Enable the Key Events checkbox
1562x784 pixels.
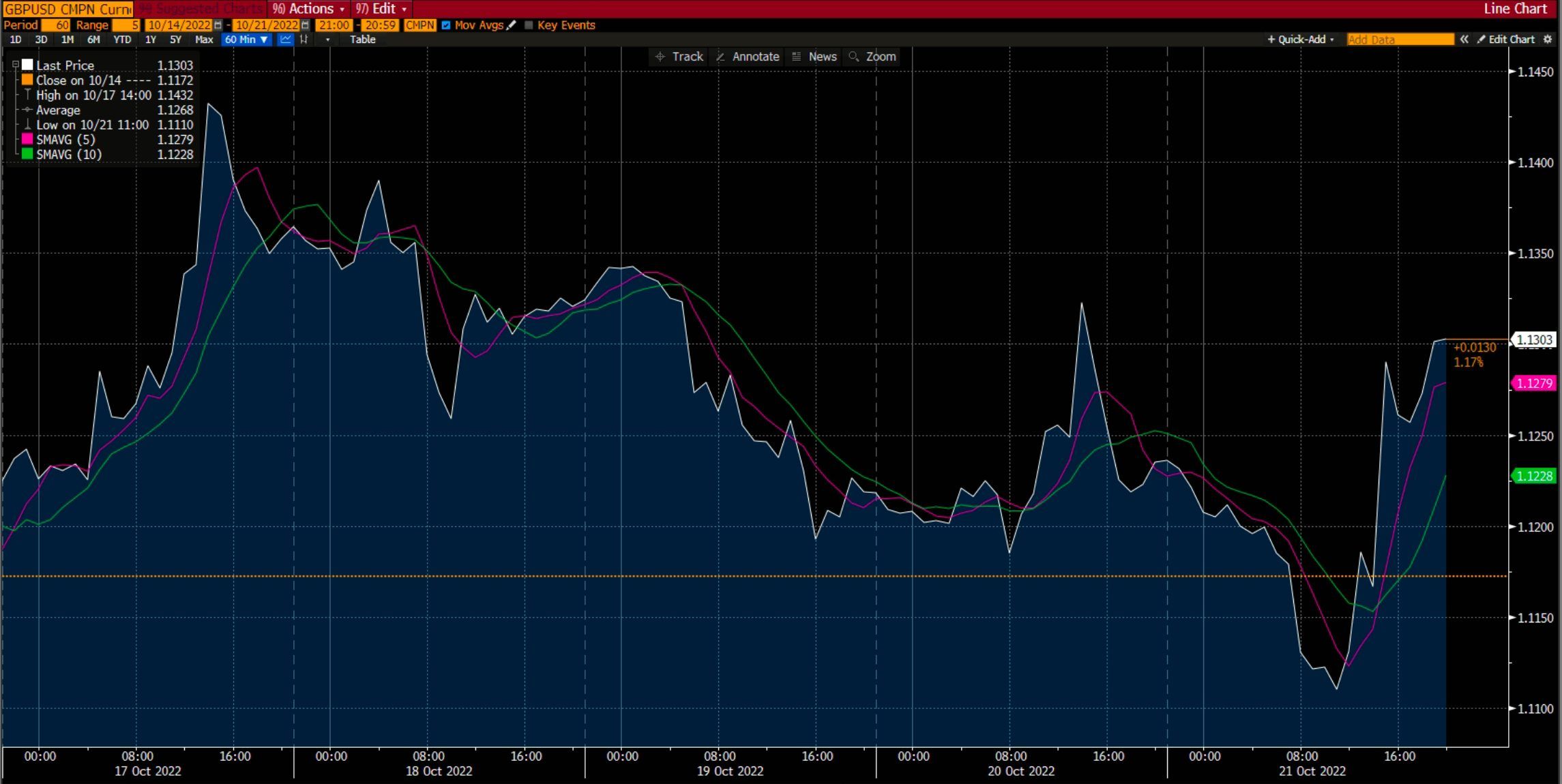[528, 25]
